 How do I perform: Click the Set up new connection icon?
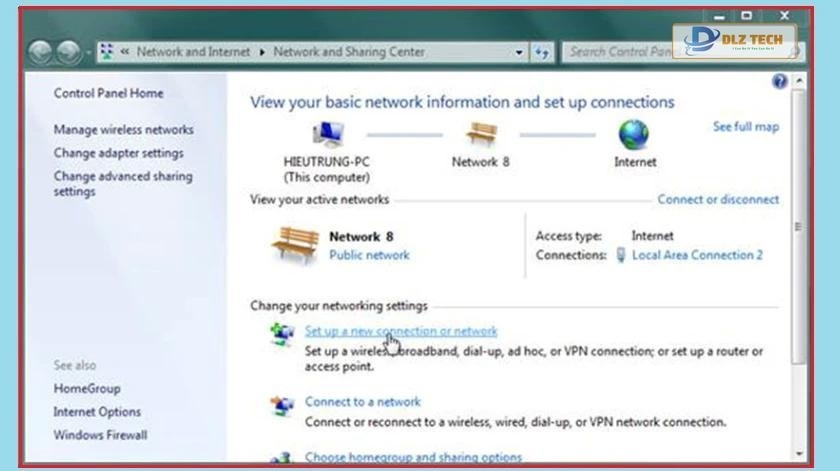pos(283,335)
